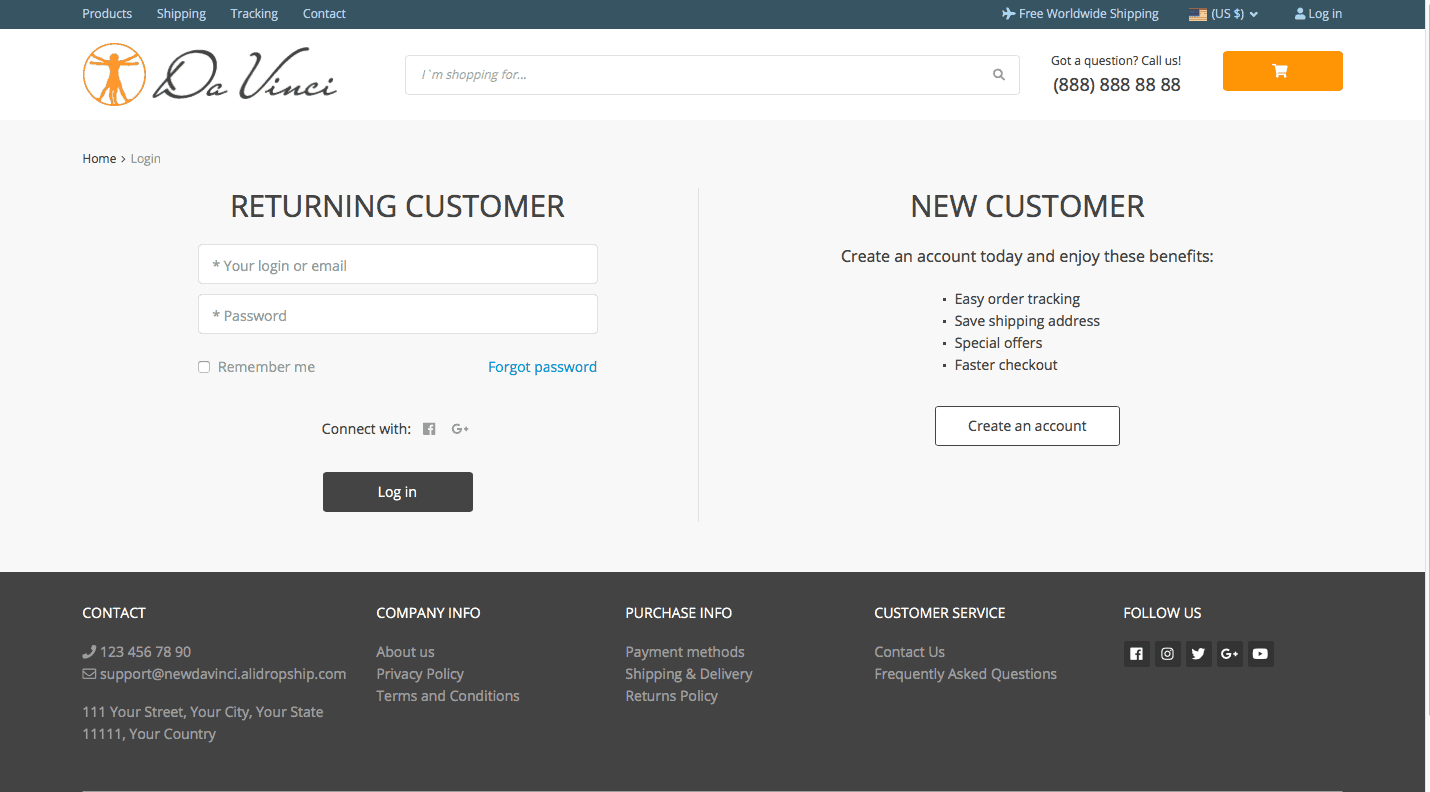Click the orange shopping cart button
1430x792 pixels.
1282,71
